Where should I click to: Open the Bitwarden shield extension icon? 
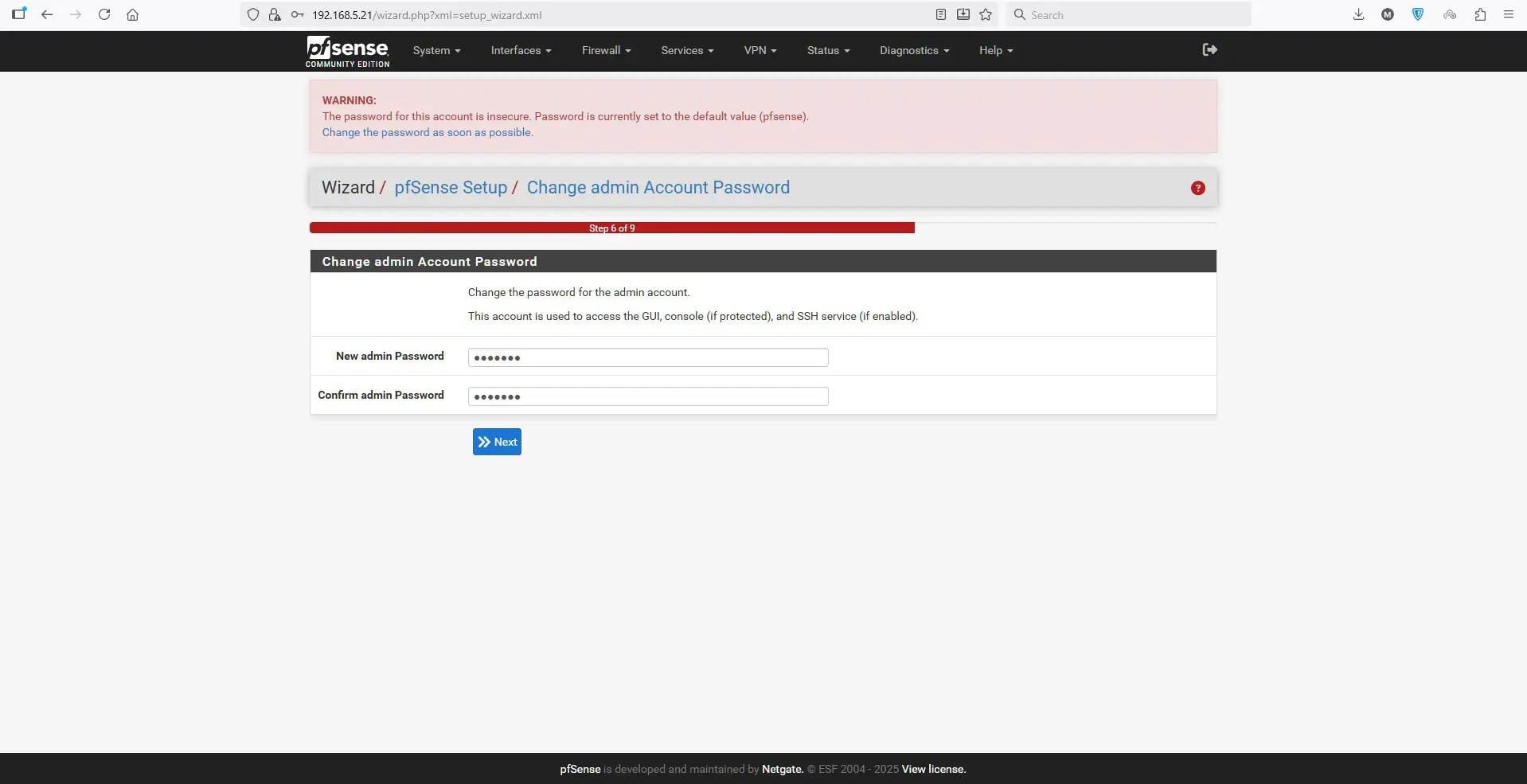pyautogui.click(x=1418, y=14)
